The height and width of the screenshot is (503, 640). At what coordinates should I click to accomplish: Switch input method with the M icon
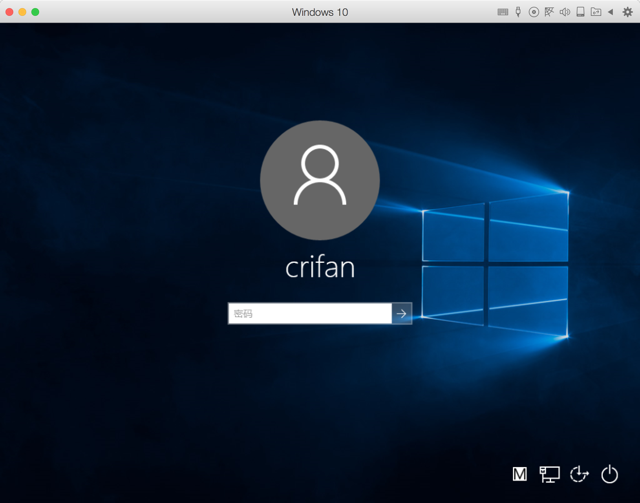click(x=520, y=474)
